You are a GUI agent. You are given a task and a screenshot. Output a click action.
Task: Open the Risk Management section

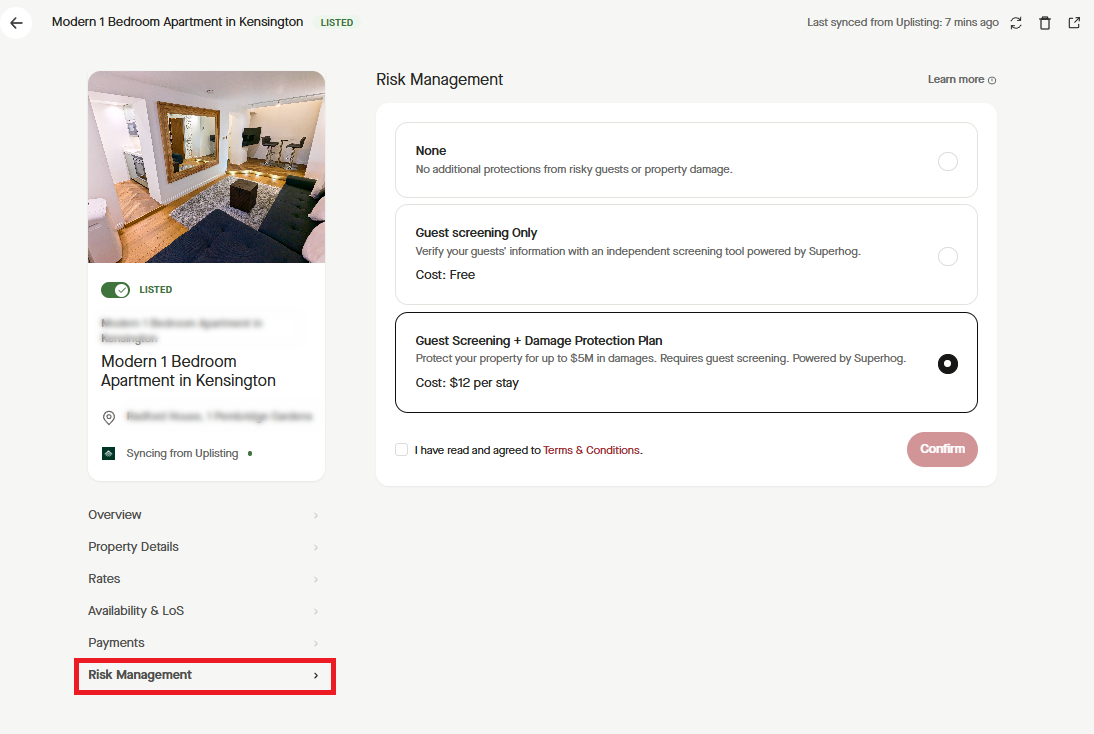coord(204,675)
